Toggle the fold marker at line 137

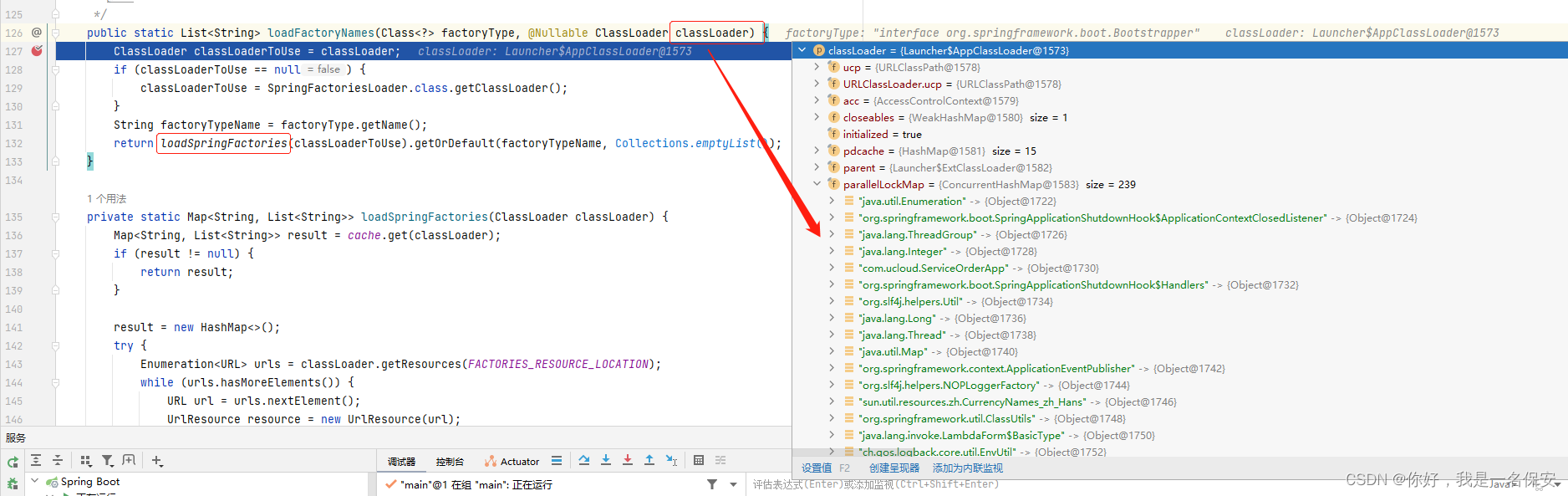pos(56,253)
